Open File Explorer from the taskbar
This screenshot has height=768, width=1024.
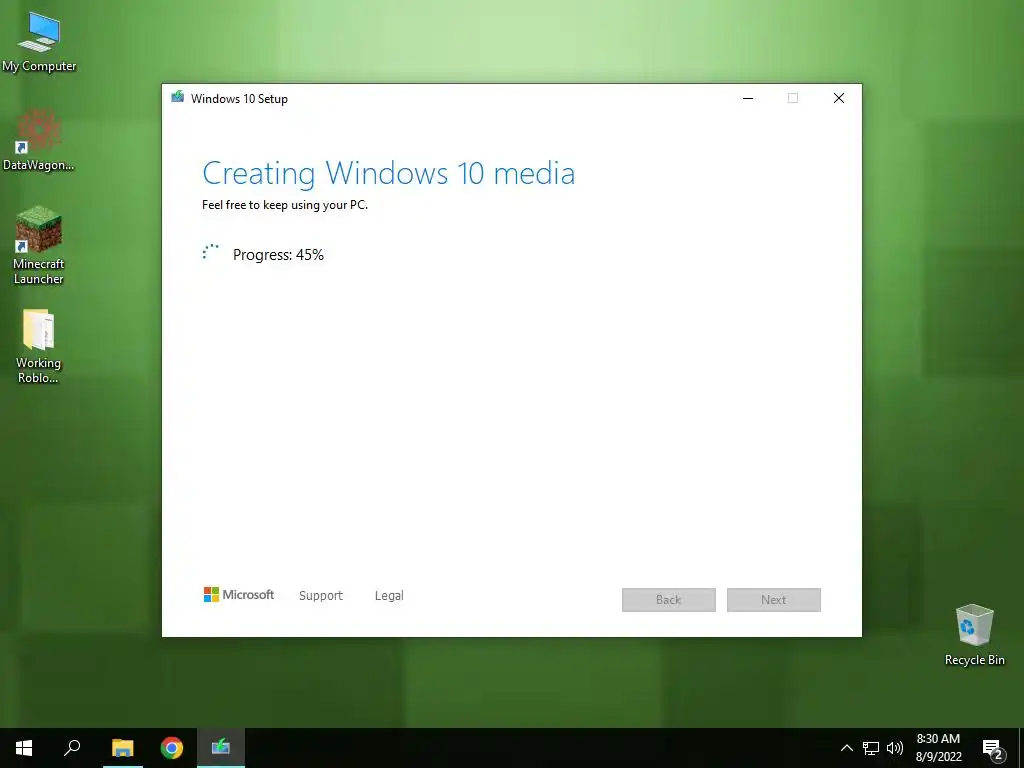[122, 748]
